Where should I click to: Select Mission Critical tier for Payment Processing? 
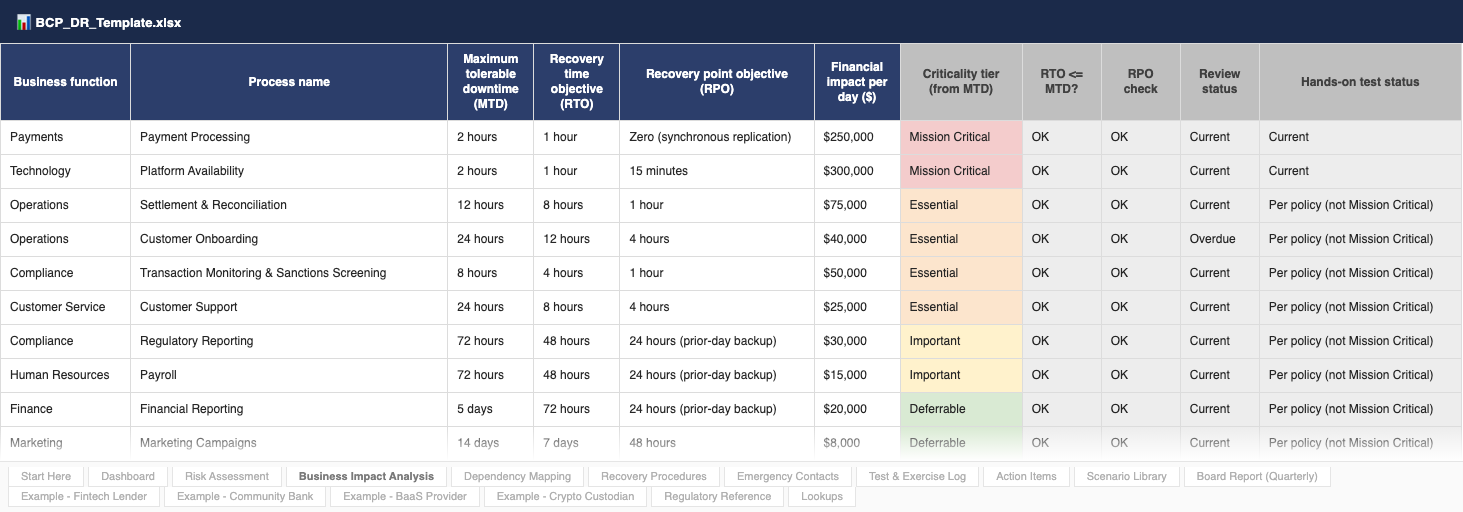click(x=961, y=137)
